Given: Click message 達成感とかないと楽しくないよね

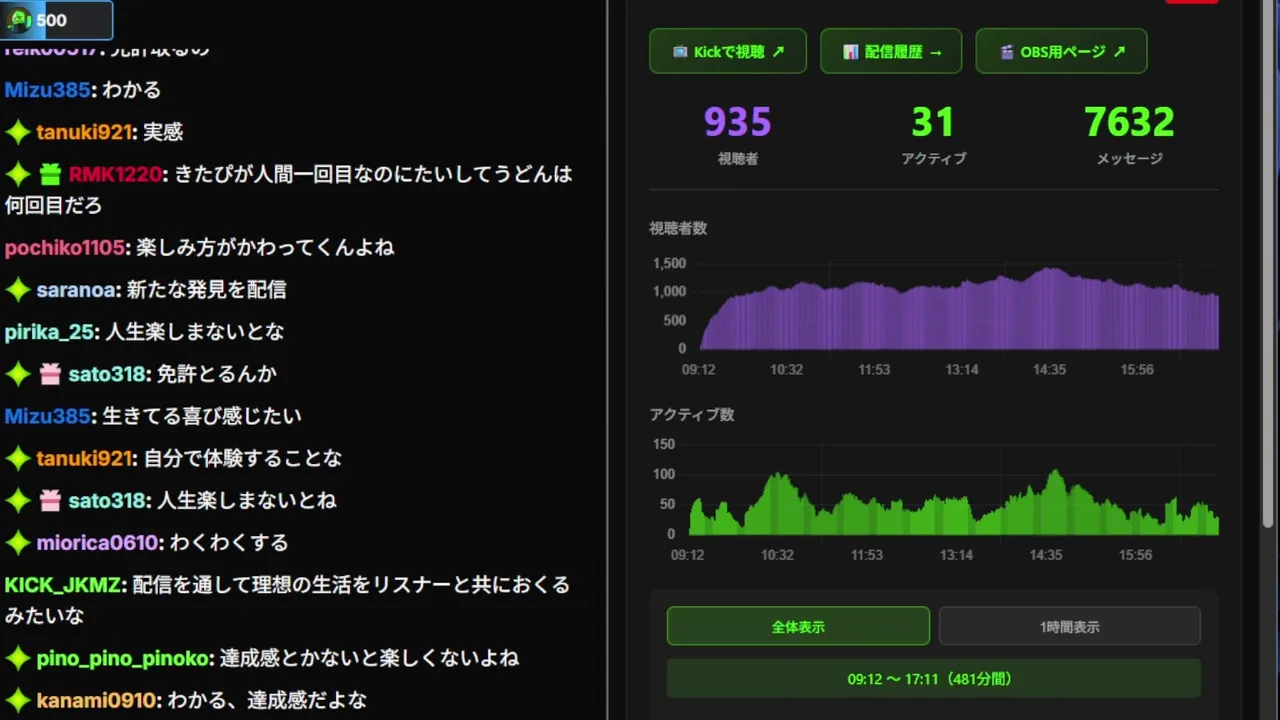Looking at the screenshot, I should pyautogui.click(x=369, y=658).
